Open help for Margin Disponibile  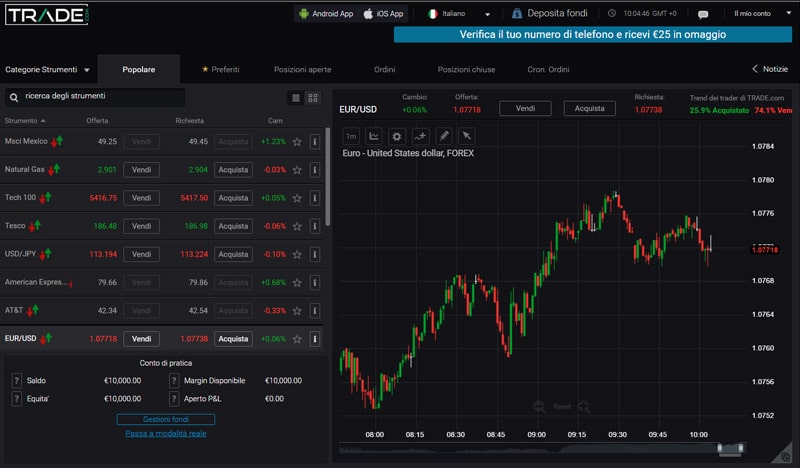(x=174, y=381)
